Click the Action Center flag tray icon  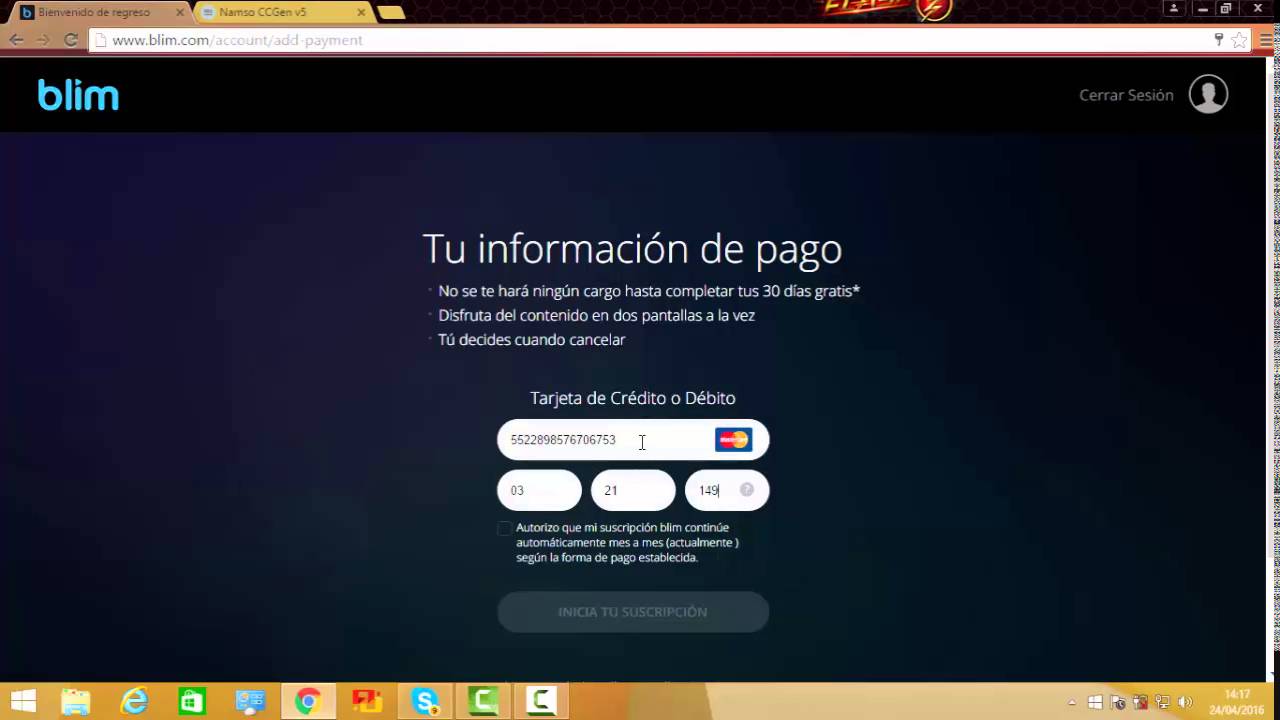1118,702
